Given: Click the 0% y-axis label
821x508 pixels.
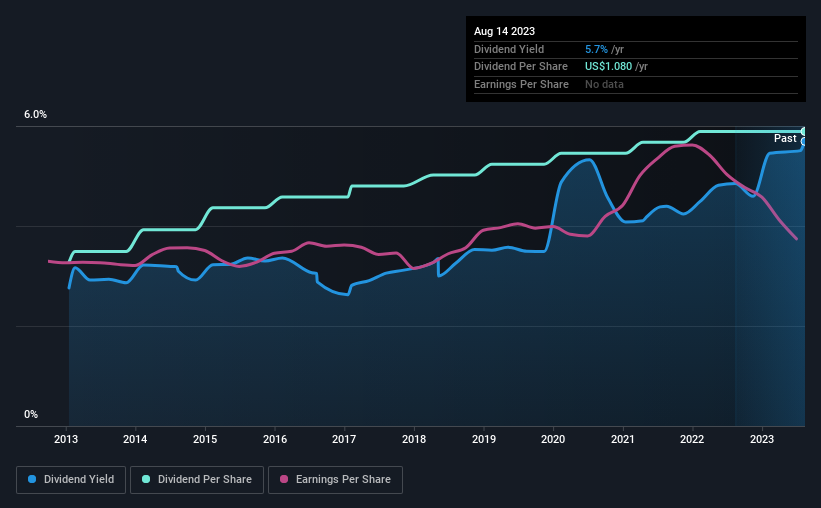Looking at the screenshot, I should click(31, 414).
